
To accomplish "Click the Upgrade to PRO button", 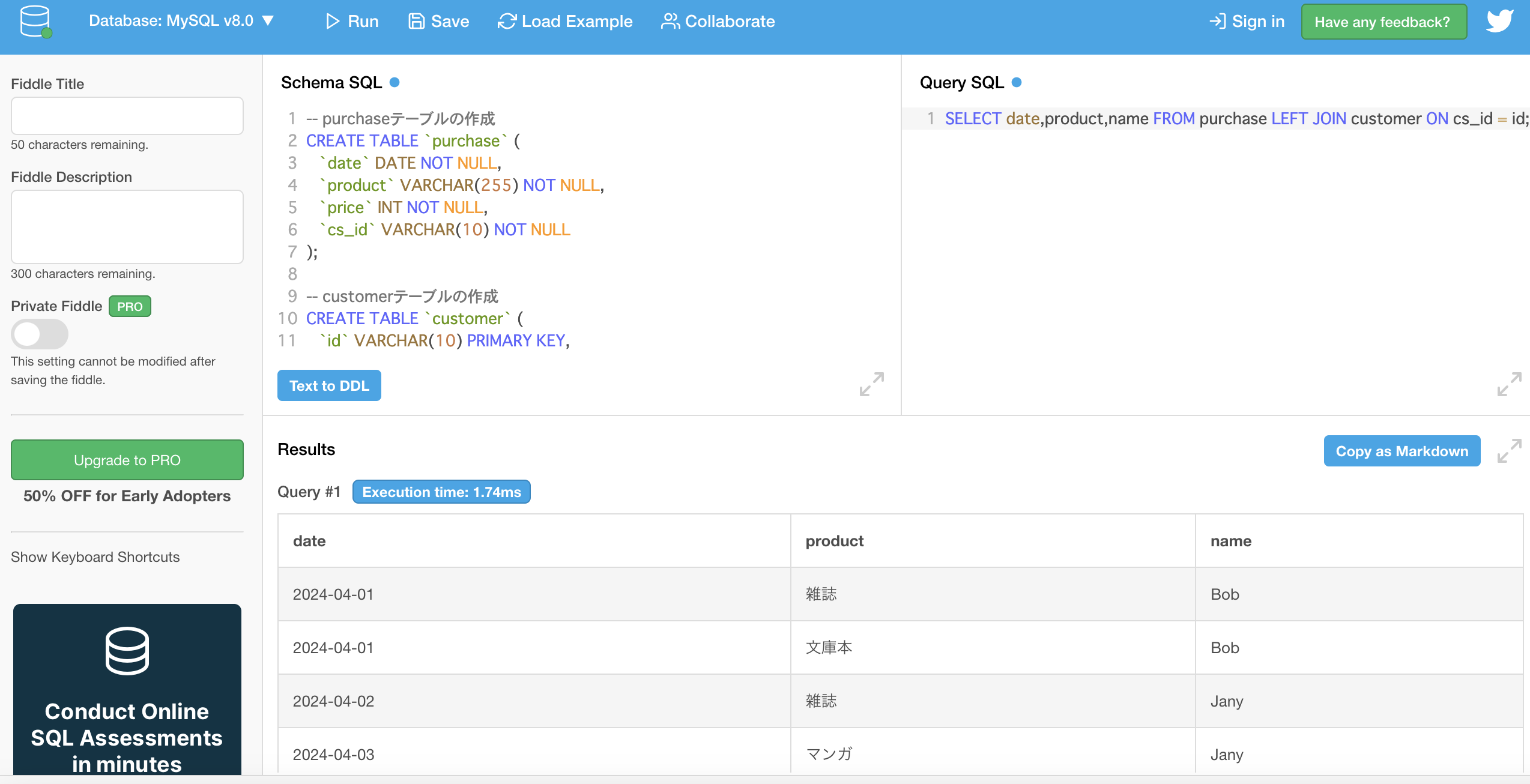I will (x=127, y=460).
